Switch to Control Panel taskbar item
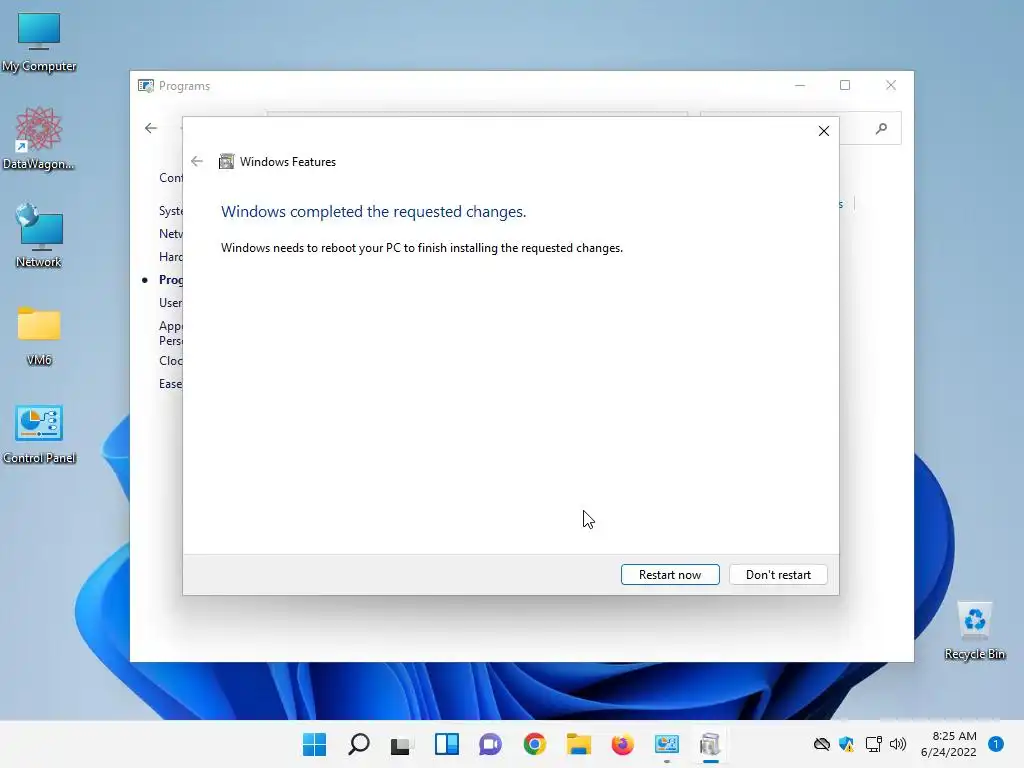Image resolution: width=1024 pixels, height=768 pixels. 667,744
